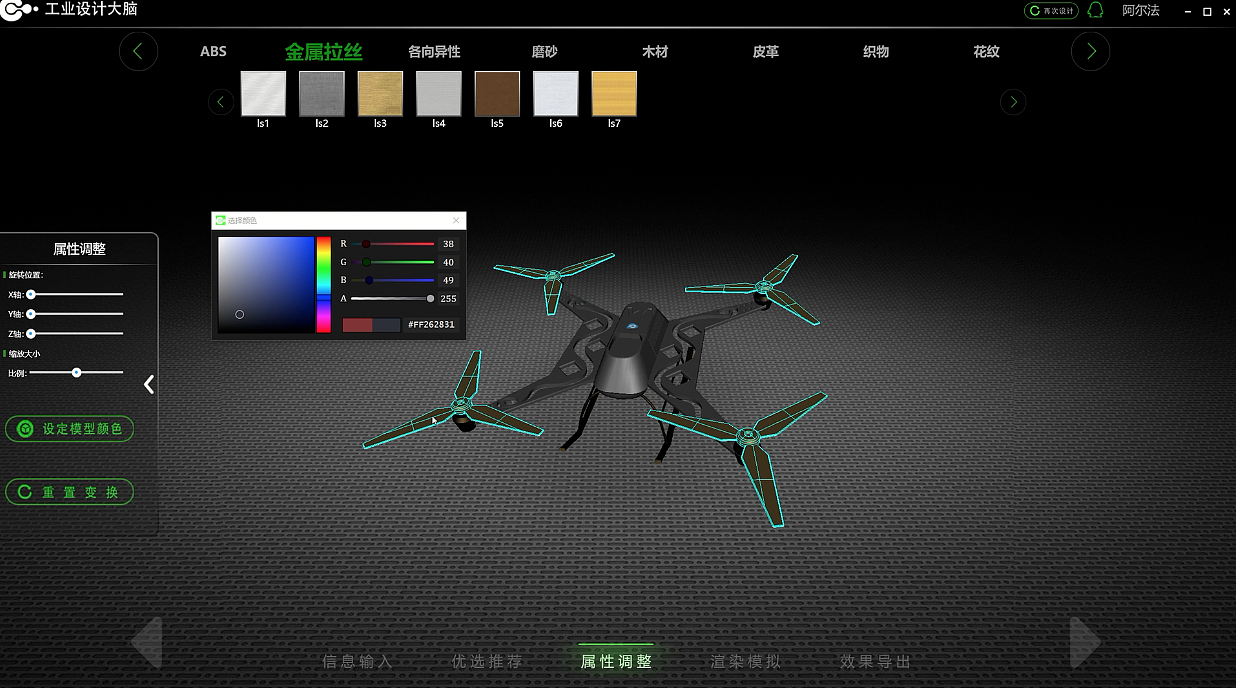Click the G value field showing 40
The height and width of the screenshot is (688, 1236).
click(448, 262)
